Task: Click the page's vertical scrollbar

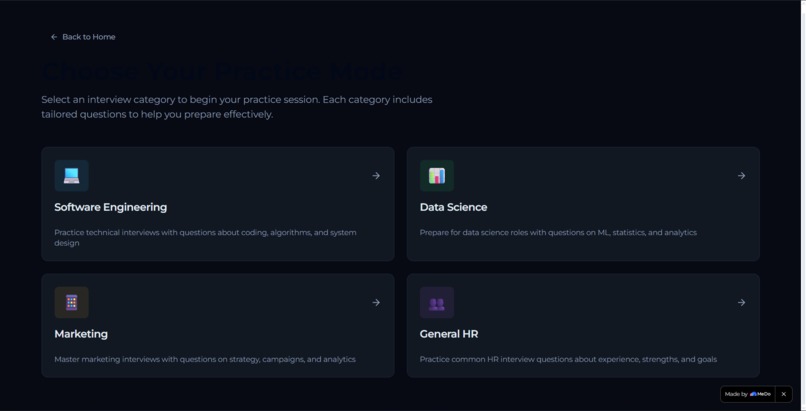Action: click(803, 206)
